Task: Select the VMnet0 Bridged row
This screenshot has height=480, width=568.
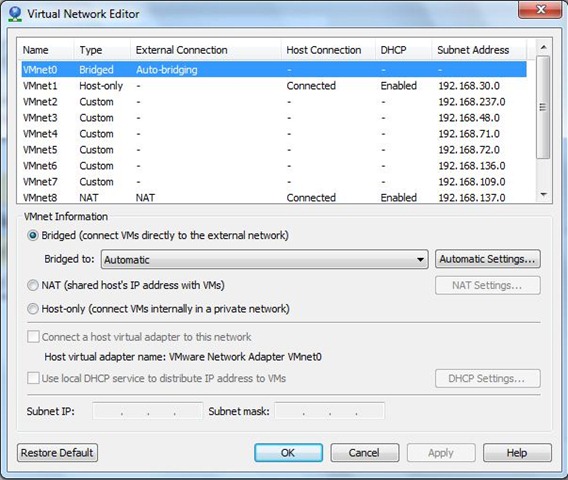Action: 274,70
